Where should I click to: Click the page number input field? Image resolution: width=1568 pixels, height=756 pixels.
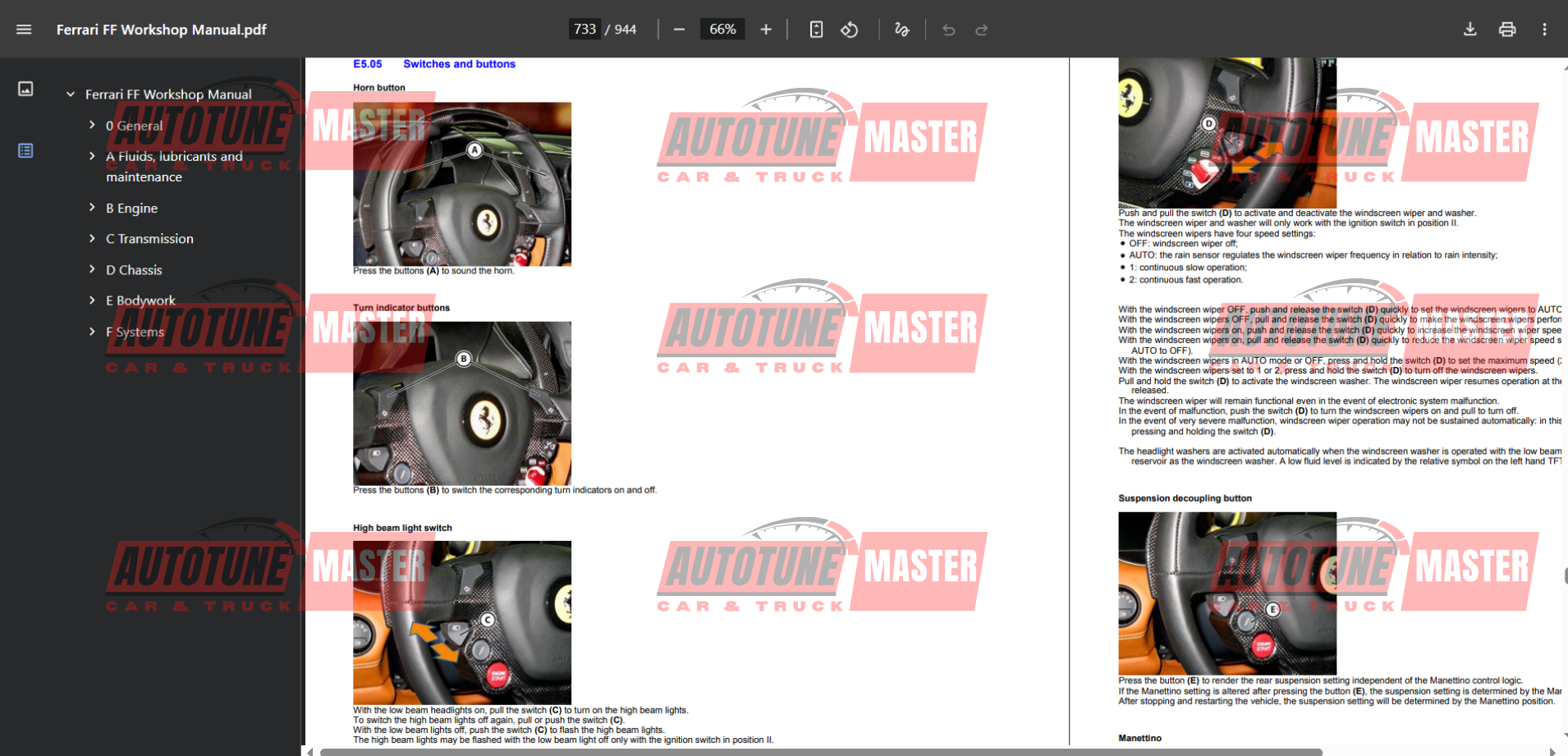pyautogui.click(x=585, y=30)
